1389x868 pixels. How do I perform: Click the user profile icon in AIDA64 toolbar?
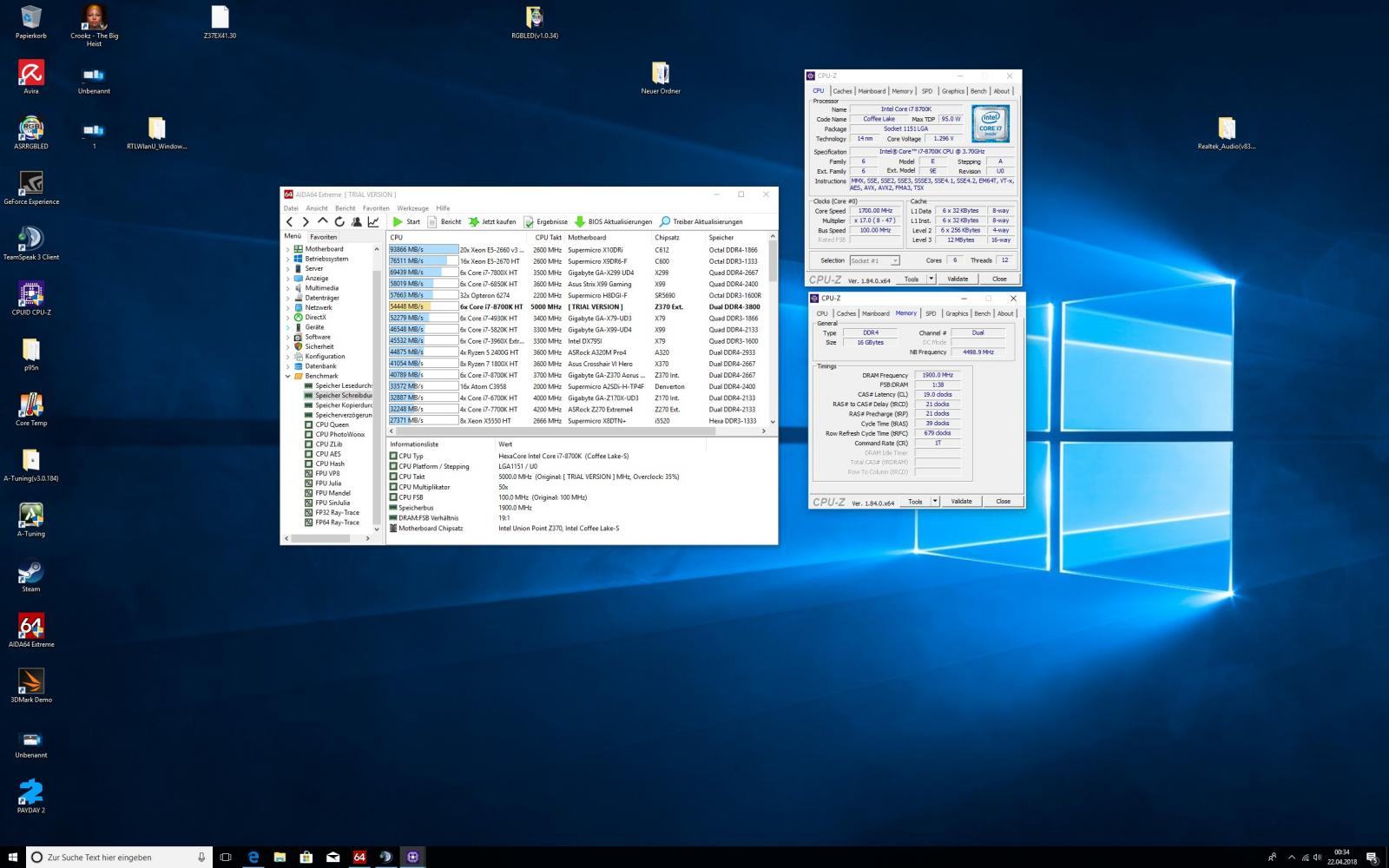point(356,221)
